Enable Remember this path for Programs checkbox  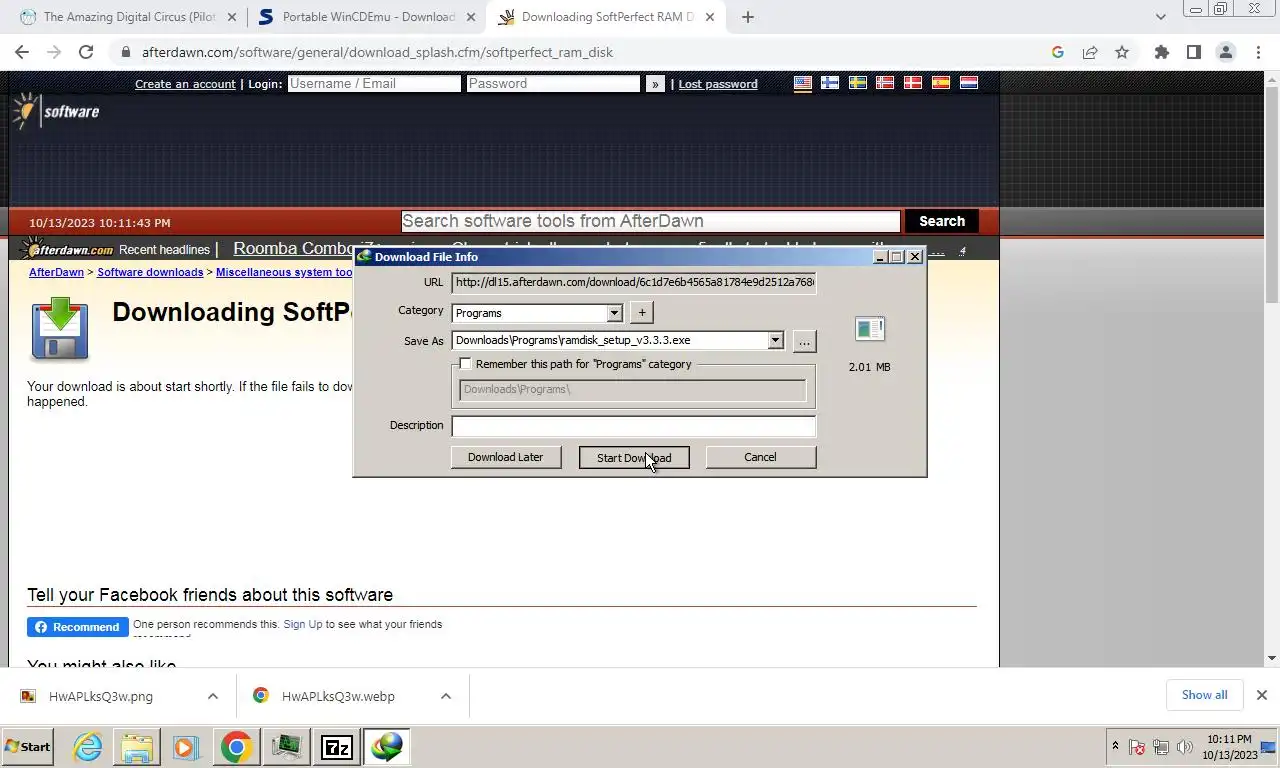pos(465,364)
